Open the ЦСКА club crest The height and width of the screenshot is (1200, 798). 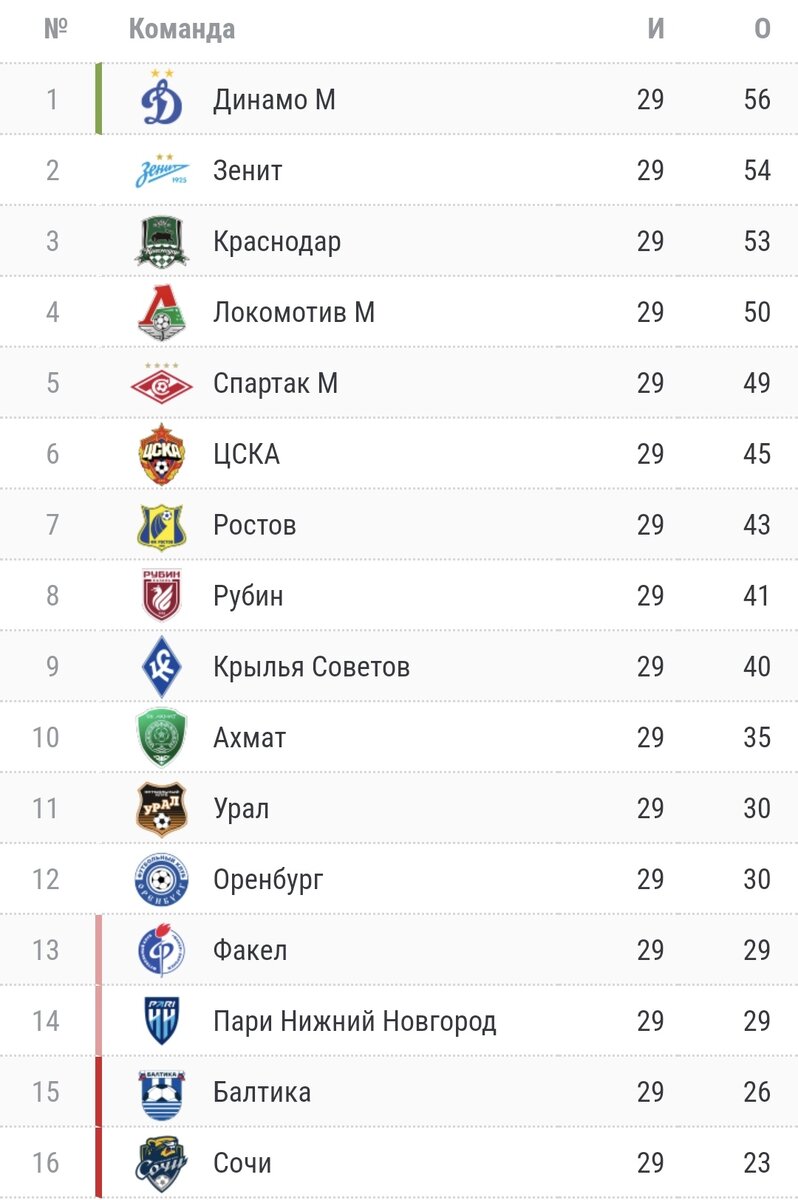point(161,454)
